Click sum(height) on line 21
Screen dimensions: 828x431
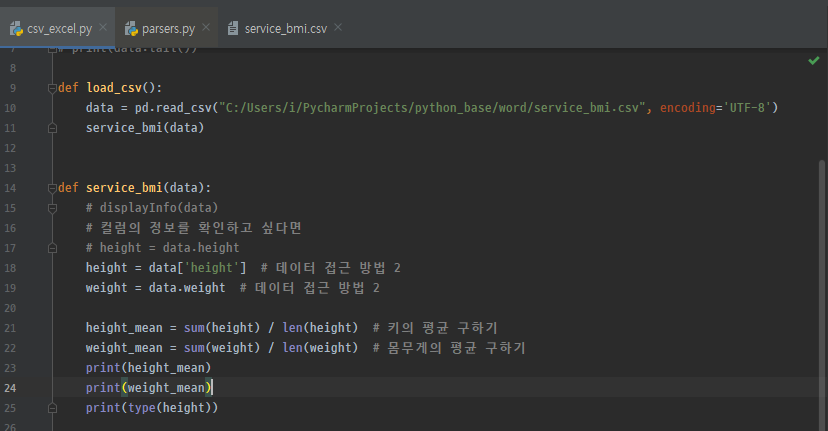pyautogui.click(x=222, y=328)
